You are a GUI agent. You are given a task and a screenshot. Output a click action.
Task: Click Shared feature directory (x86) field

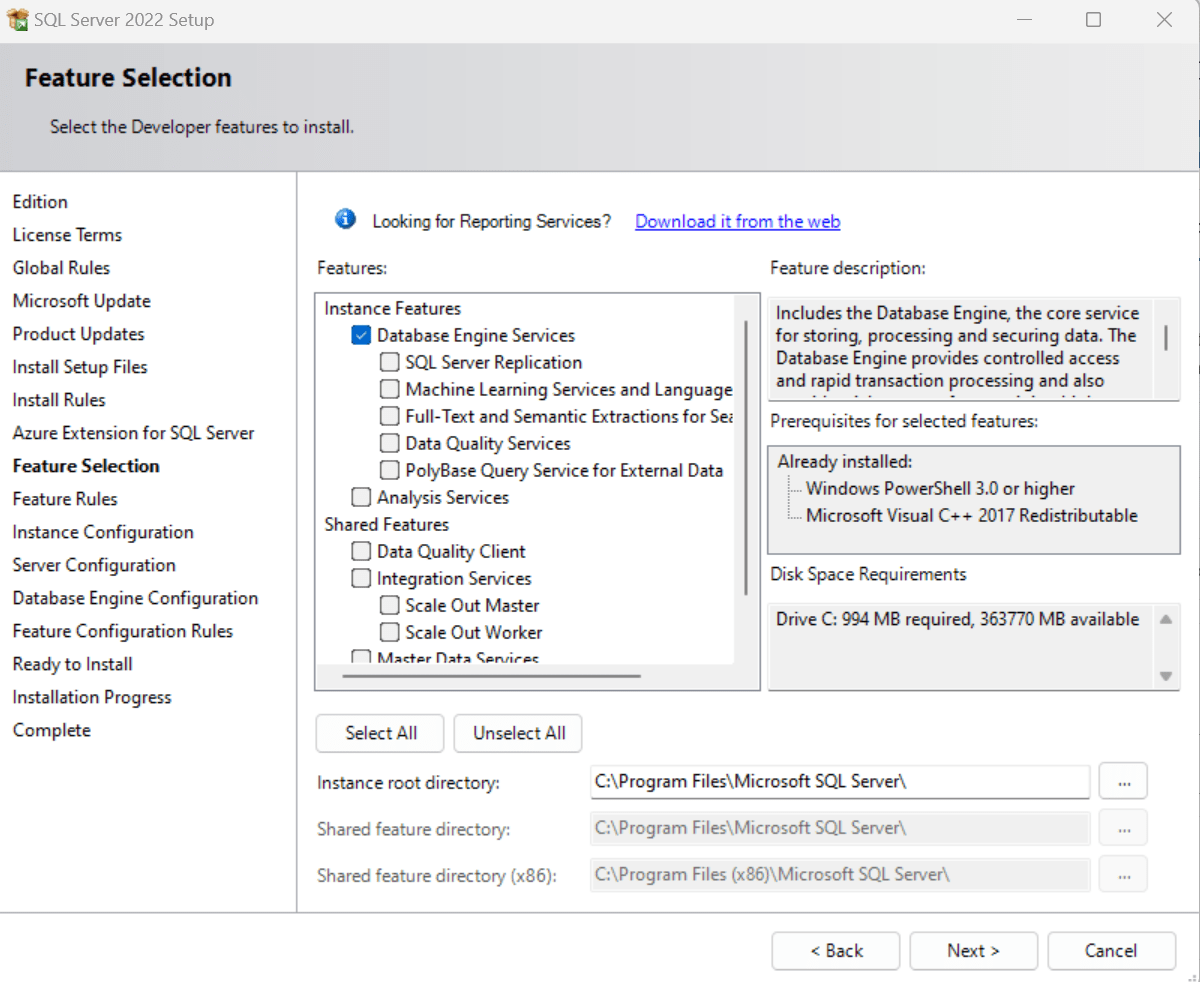(x=840, y=874)
